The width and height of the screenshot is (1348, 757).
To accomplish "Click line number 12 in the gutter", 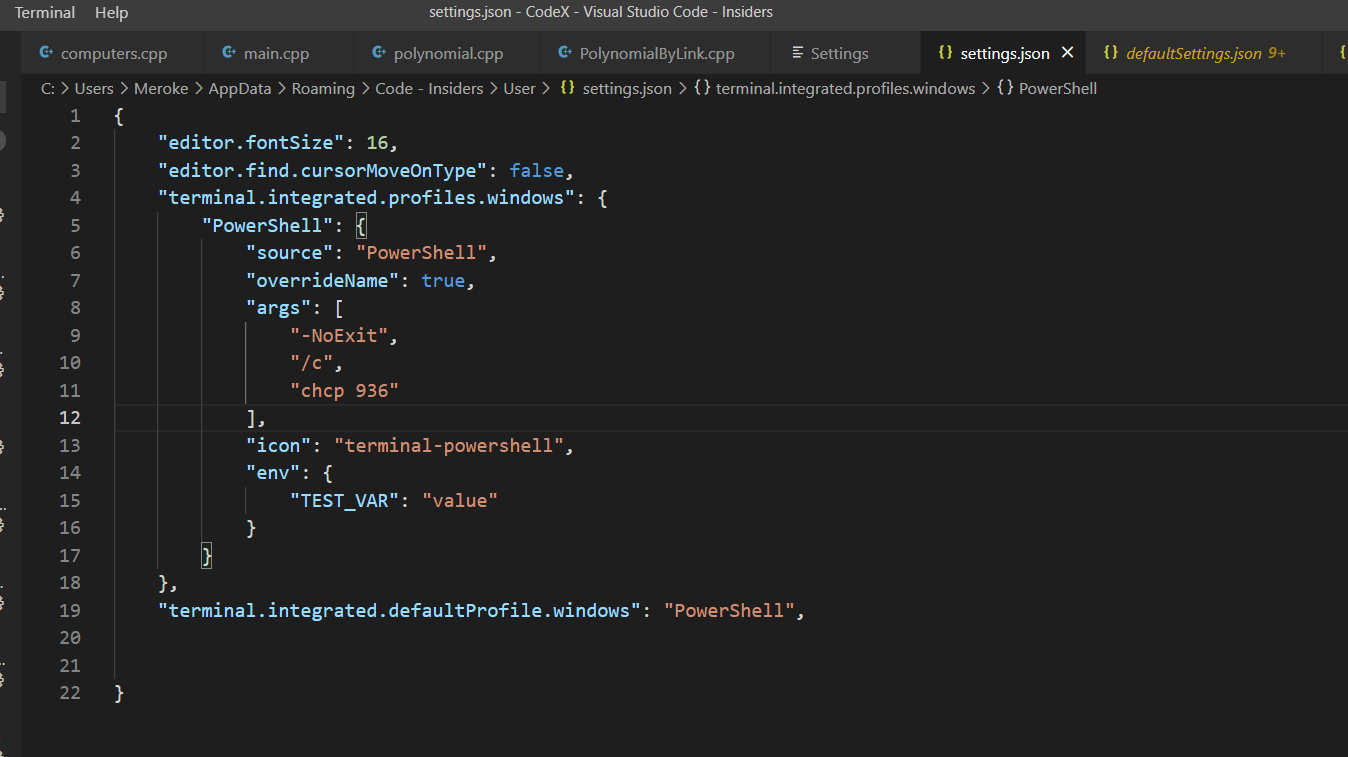I will [70, 418].
